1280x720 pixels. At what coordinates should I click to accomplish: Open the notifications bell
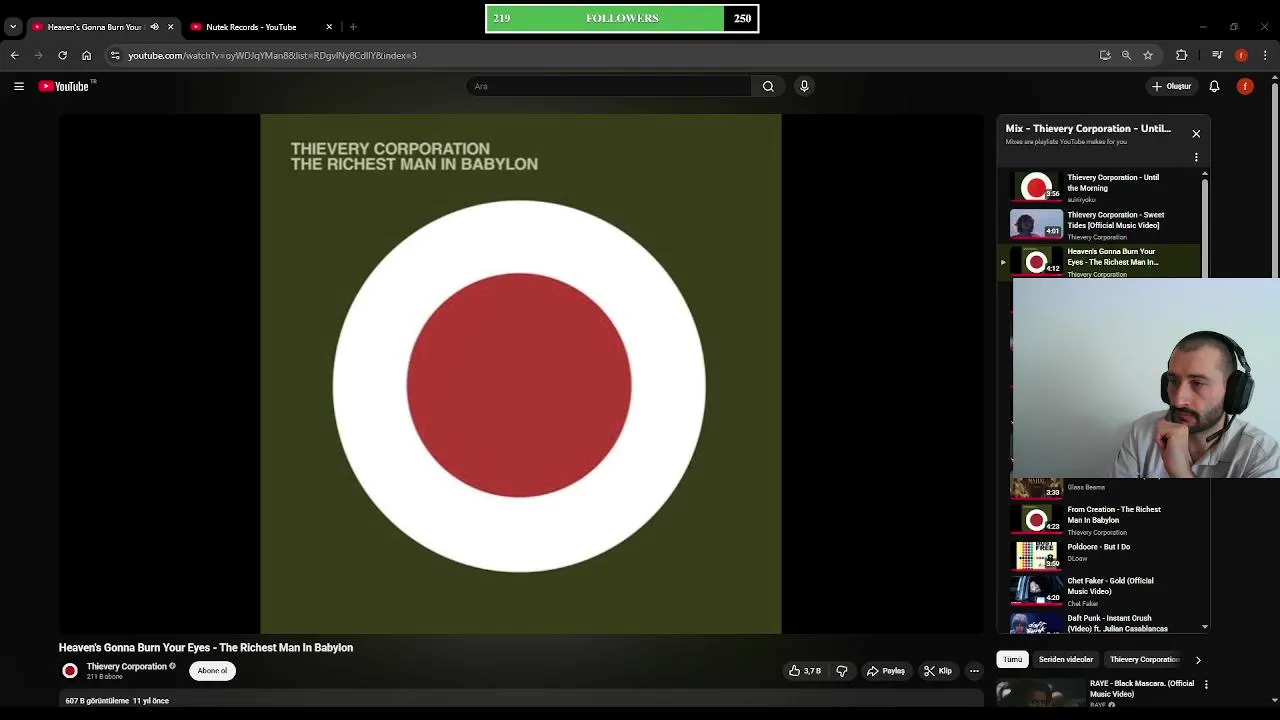click(x=1214, y=86)
